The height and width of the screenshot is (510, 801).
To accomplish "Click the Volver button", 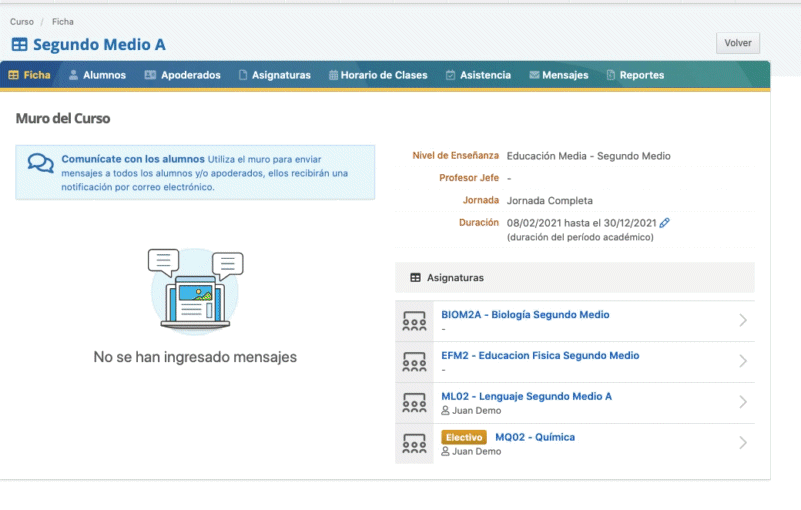I will click(738, 43).
